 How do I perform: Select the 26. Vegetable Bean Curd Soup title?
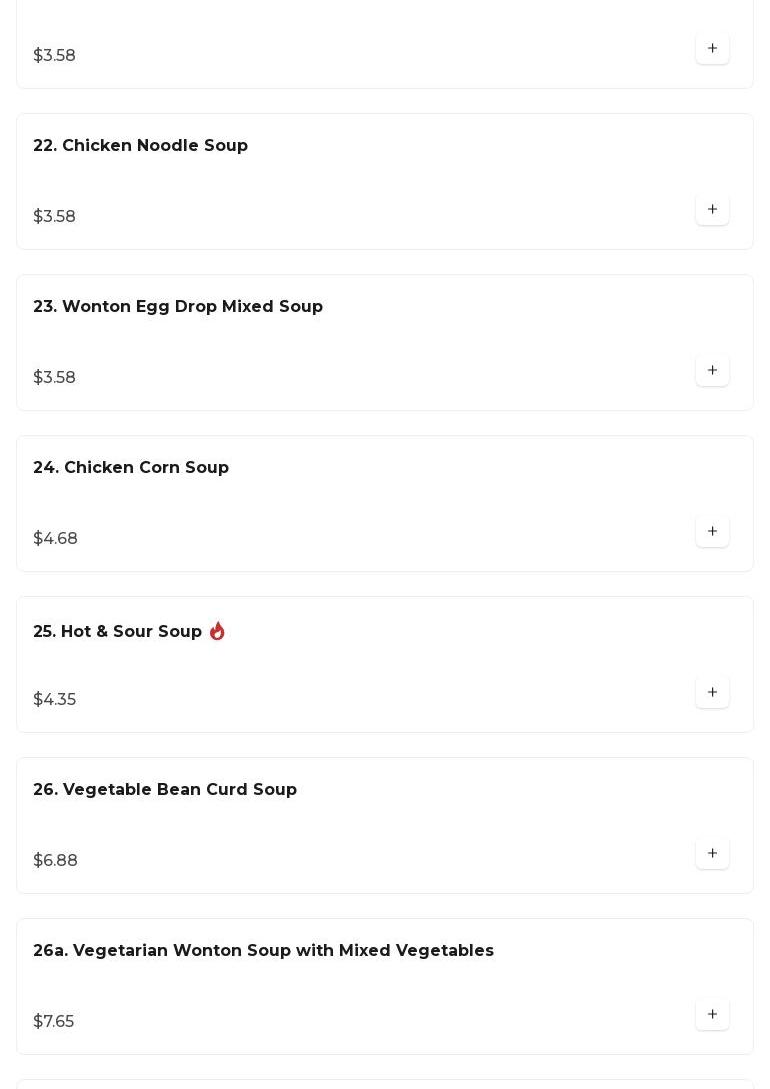pos(165,790)
